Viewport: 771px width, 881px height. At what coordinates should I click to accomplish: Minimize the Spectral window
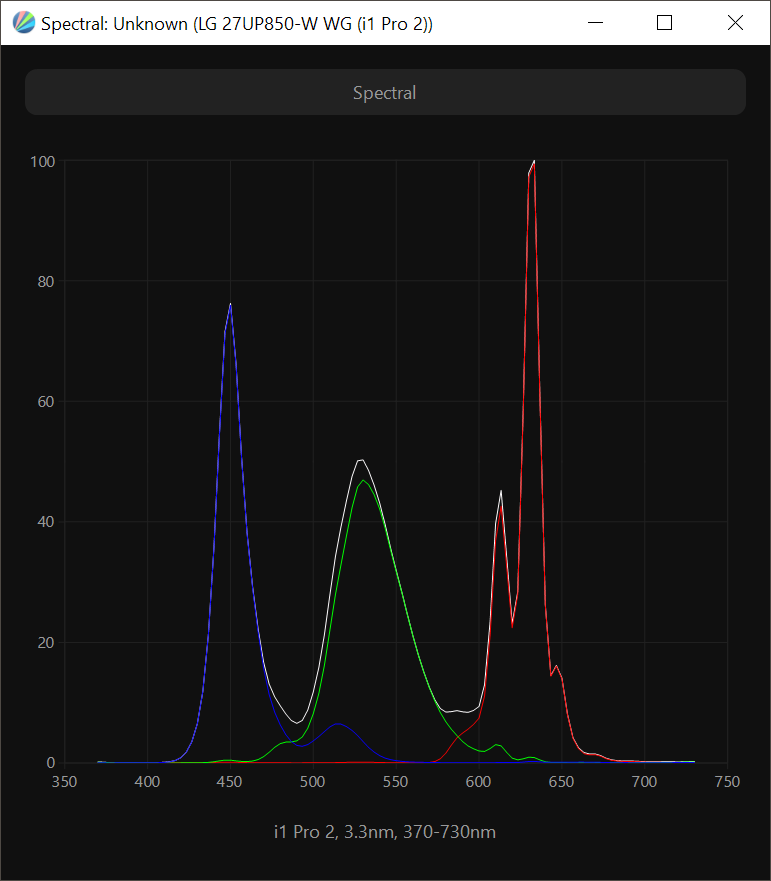(x=595, y=23)
